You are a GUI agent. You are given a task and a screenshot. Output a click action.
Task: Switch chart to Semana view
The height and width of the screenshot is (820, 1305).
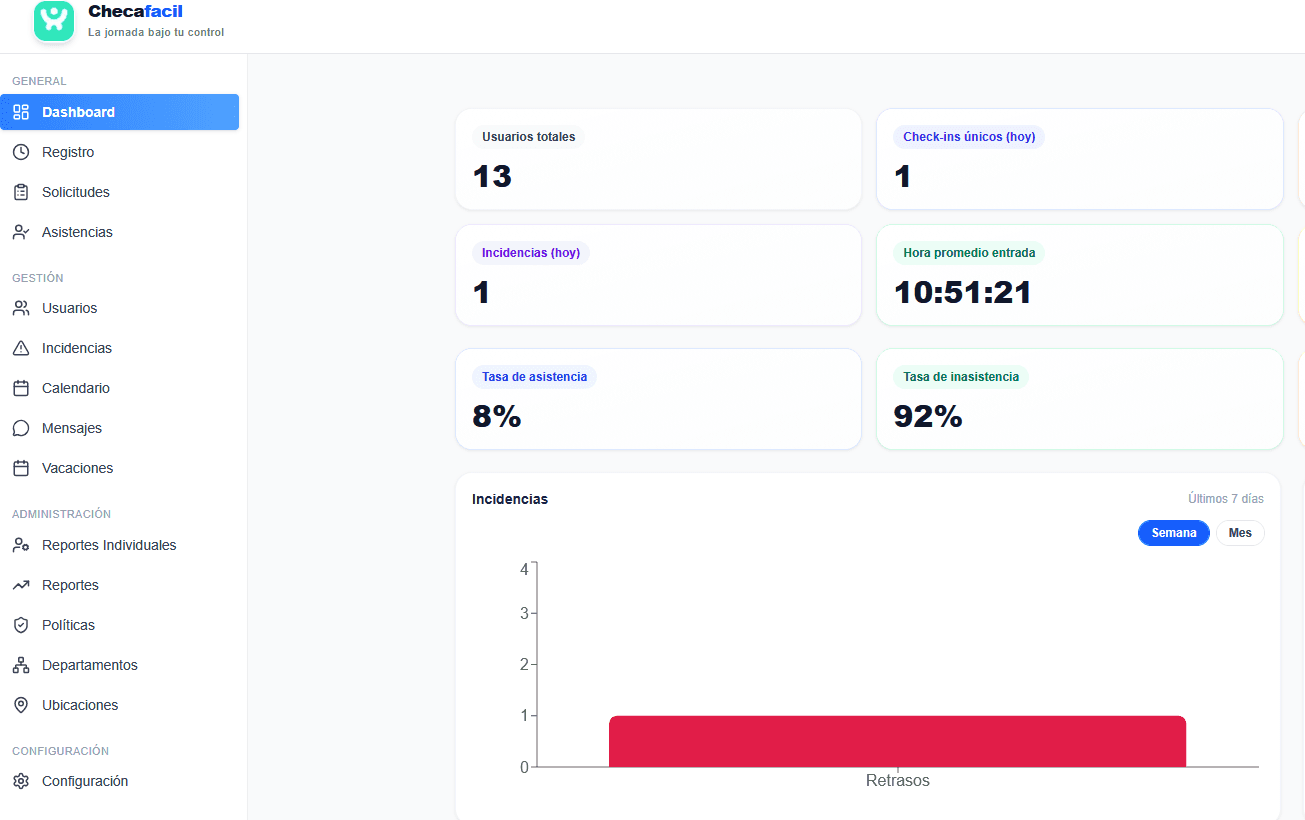[x=1173, y=533]
